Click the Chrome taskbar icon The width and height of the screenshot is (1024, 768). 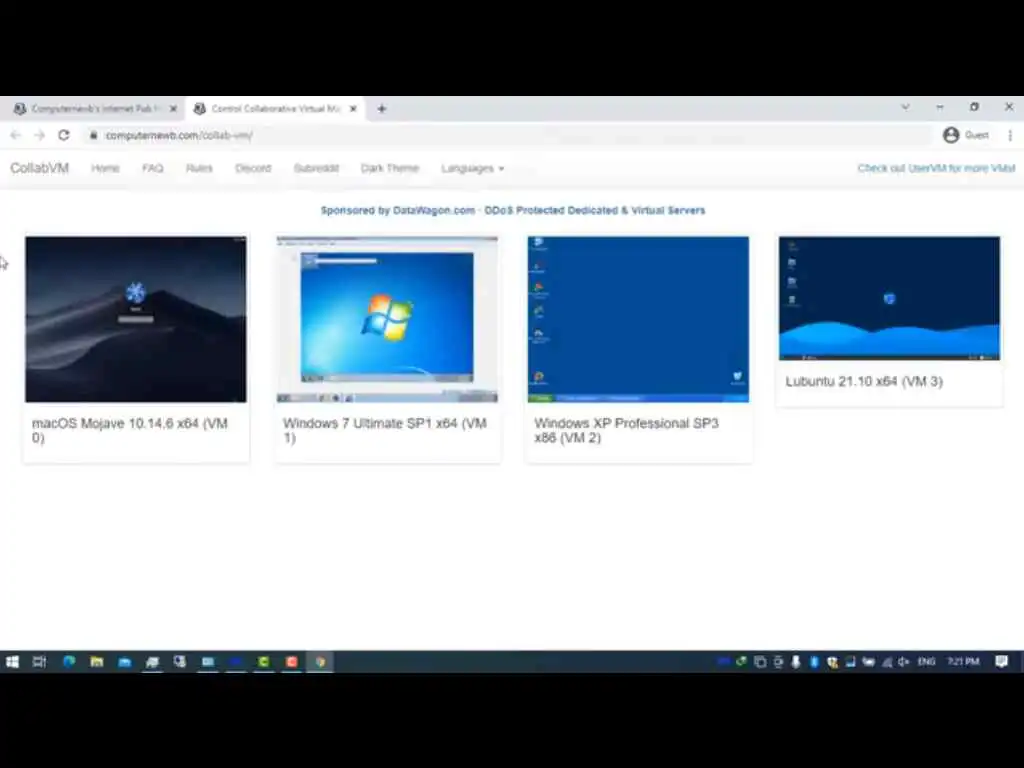point(320,662)
